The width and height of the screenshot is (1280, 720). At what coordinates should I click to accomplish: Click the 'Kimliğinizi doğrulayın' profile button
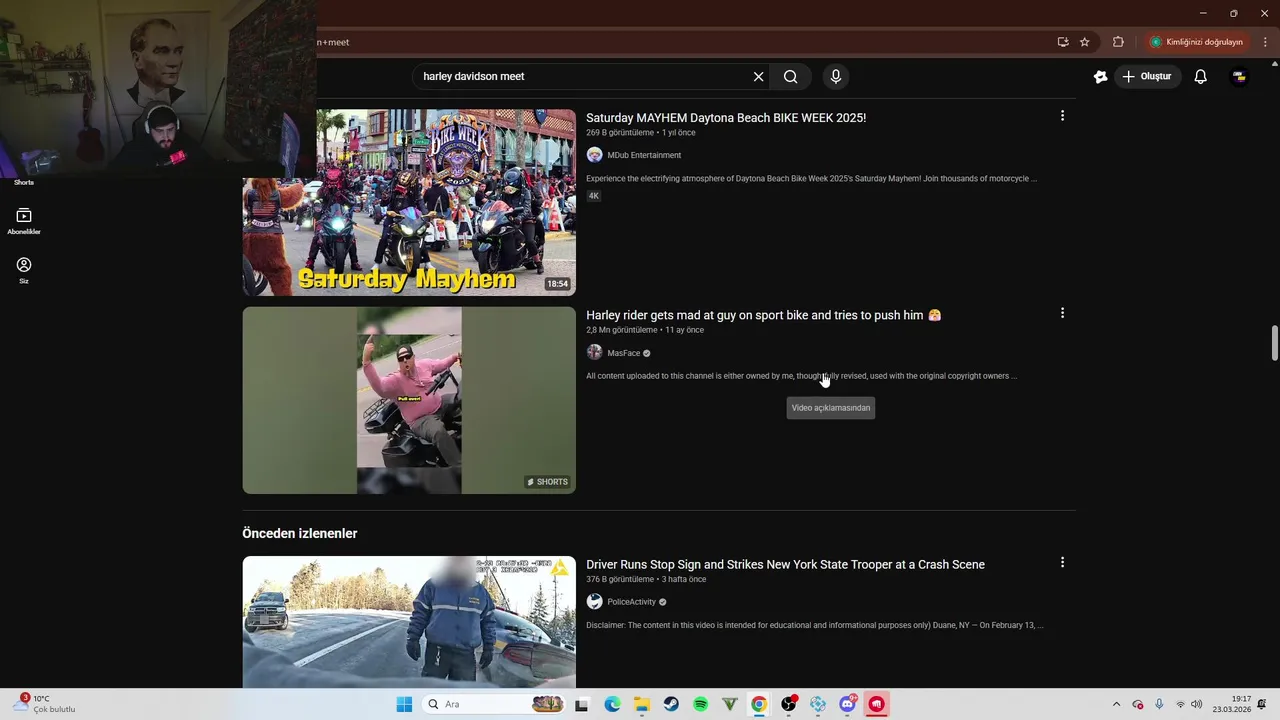1196,42
